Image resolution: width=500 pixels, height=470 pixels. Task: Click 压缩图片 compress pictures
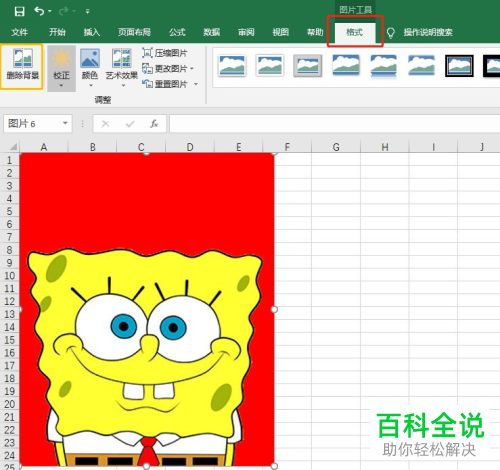(x=165, y=53)
